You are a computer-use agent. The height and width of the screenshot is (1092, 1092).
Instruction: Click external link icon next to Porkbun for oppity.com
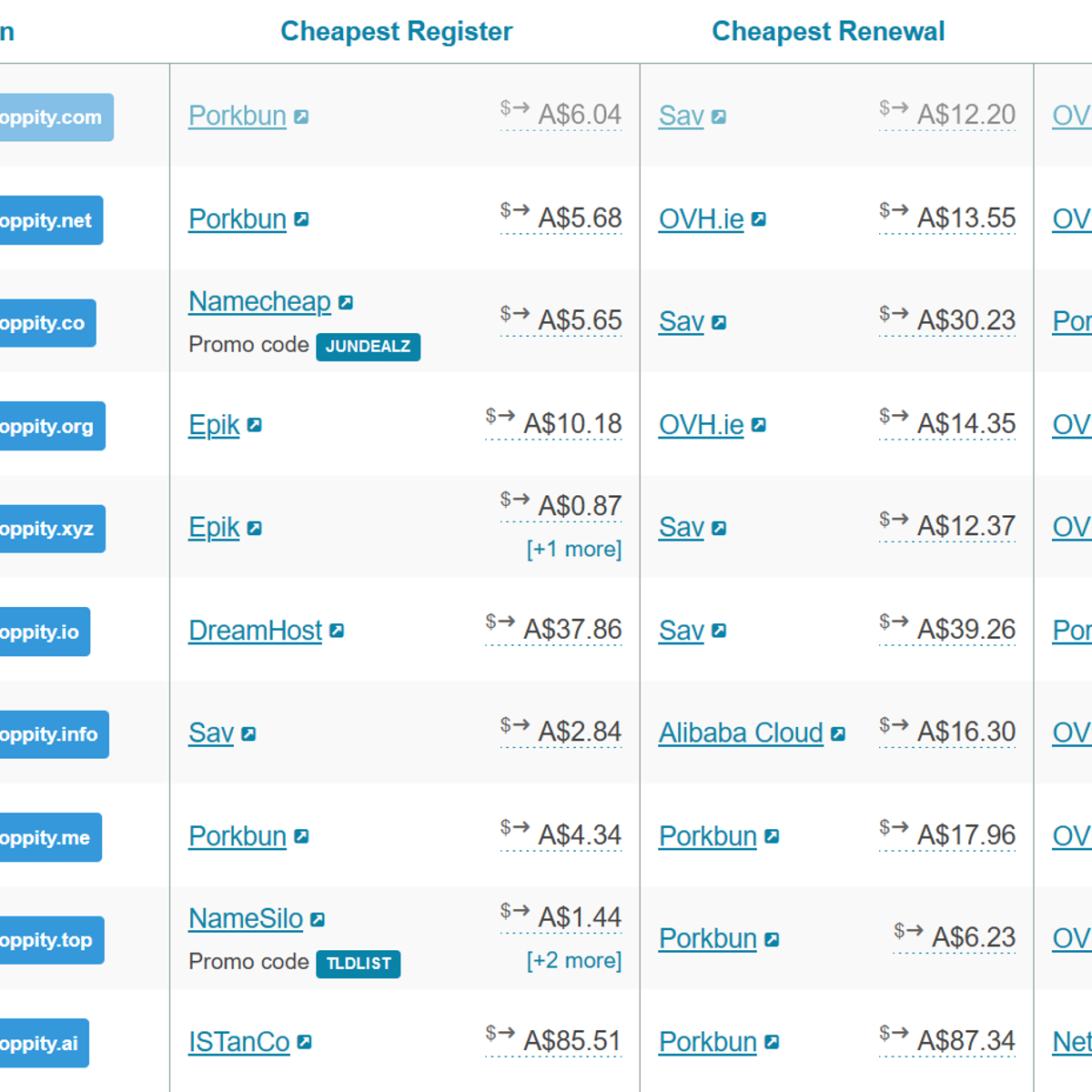click(x=301, y=117)
